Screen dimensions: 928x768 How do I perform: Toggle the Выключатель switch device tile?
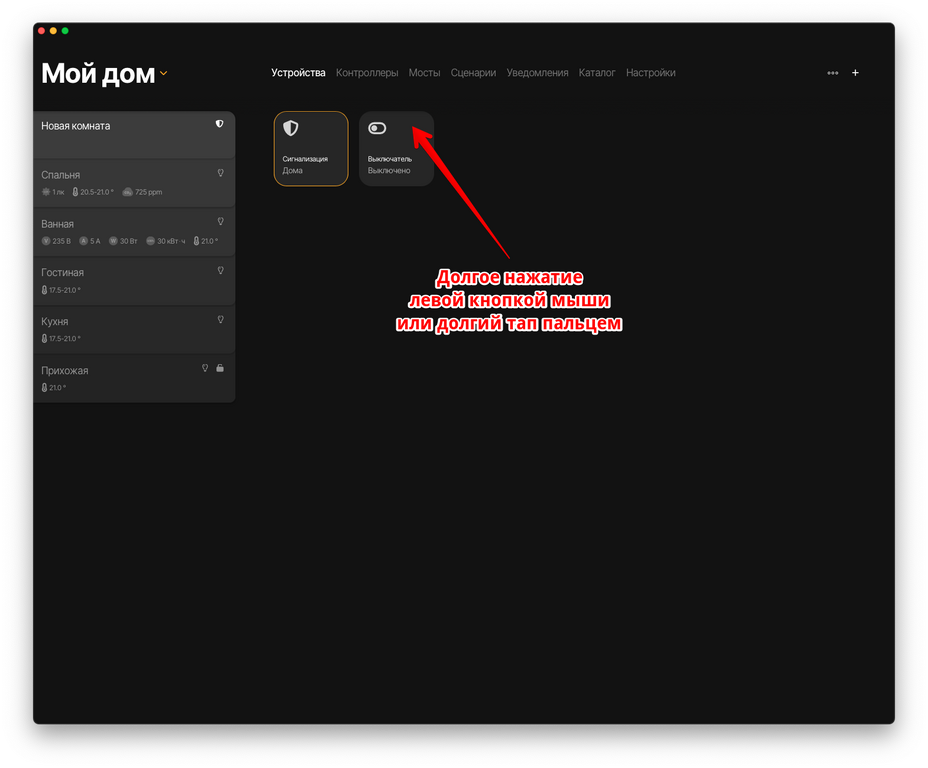coord(396,148)
